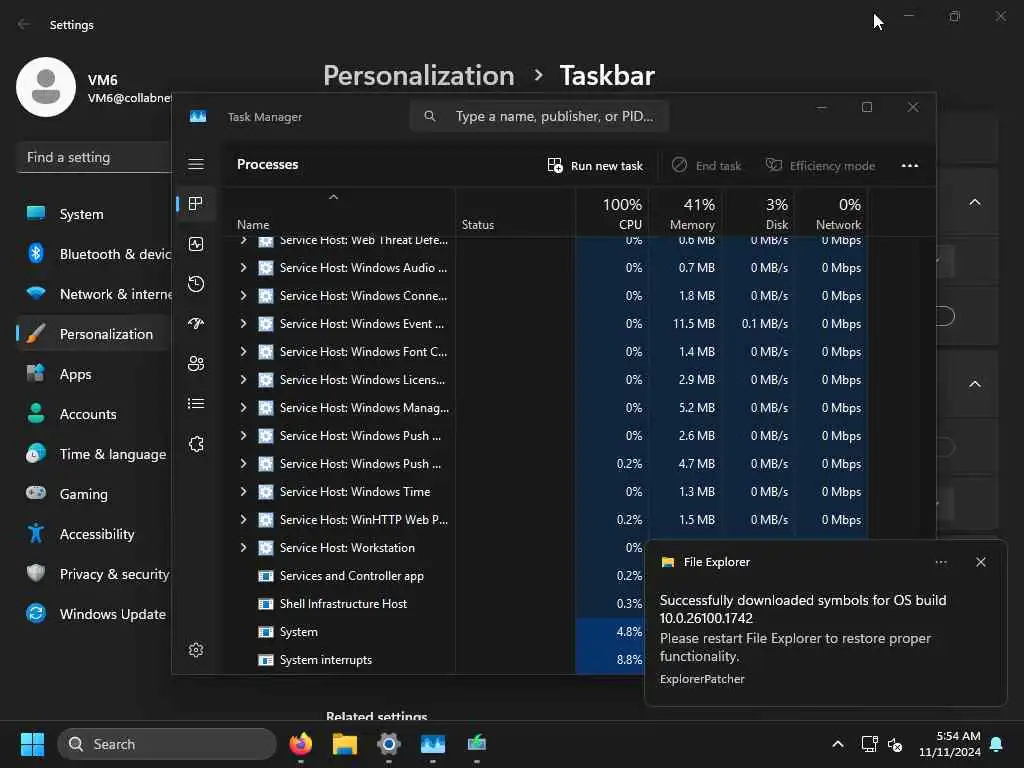Open File Explorer notification options ellipsis
The image size is (1024, 768).
point(941,562)
